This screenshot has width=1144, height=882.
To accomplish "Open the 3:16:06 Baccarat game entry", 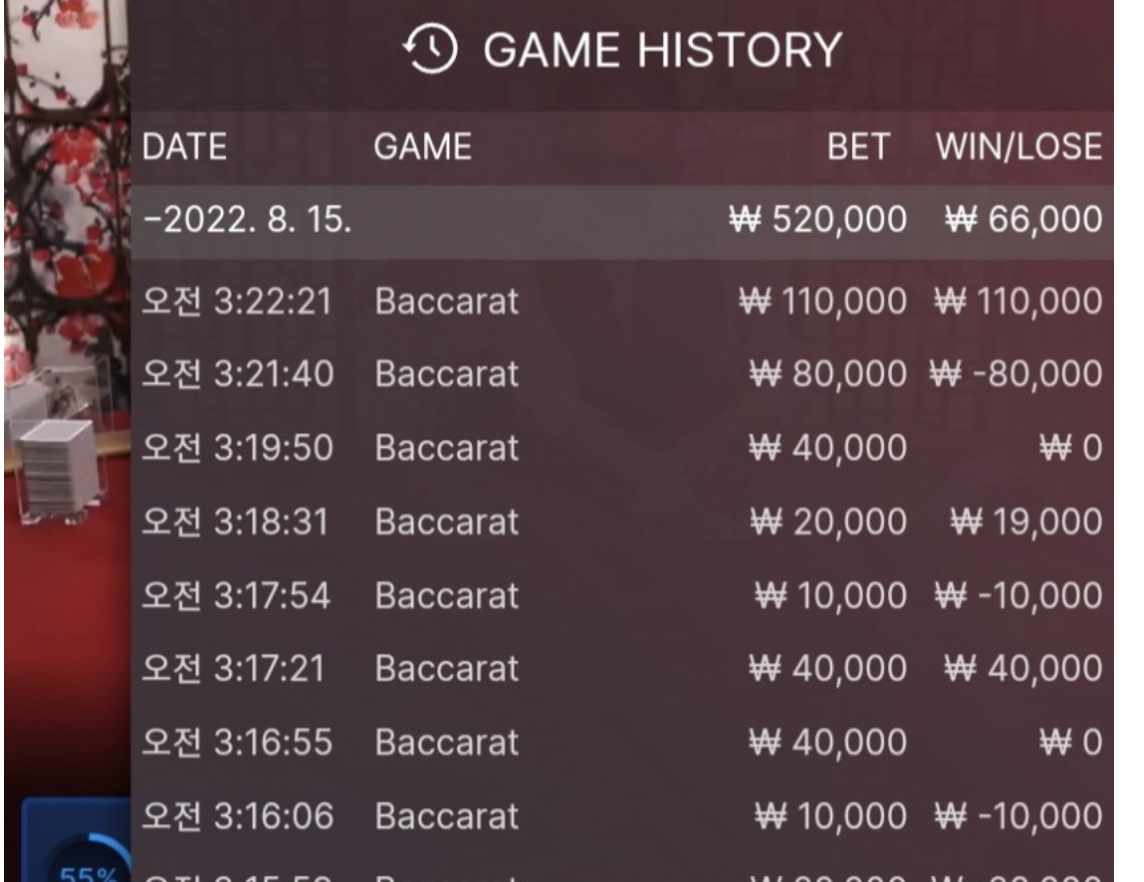I will click(622, 816).
